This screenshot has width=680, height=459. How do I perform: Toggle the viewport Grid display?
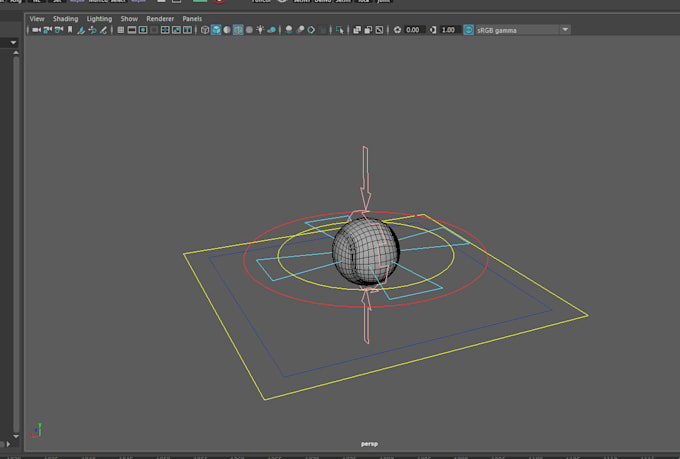121,30
